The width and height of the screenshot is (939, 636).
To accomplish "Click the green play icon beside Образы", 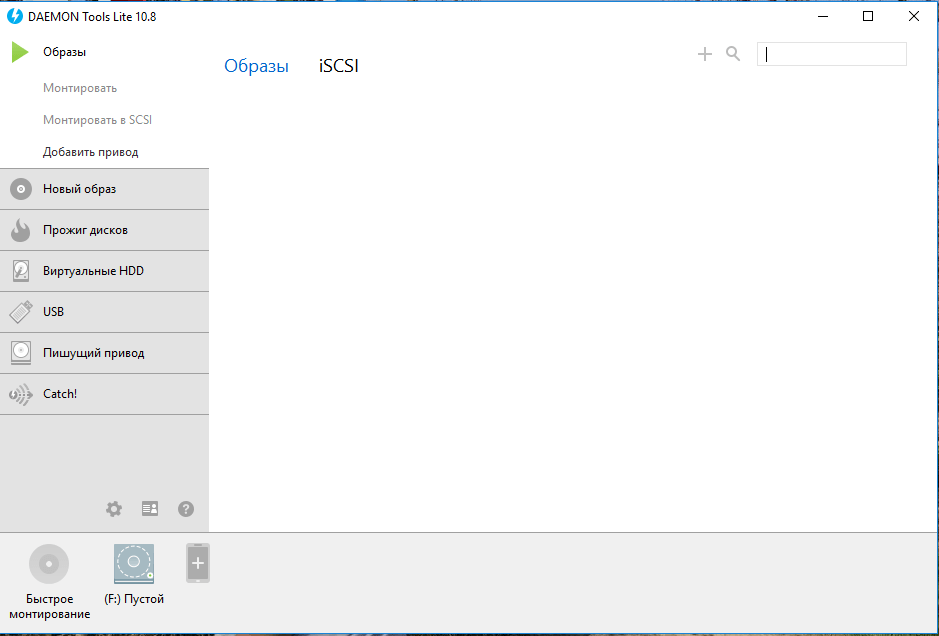I will [20, 52].
